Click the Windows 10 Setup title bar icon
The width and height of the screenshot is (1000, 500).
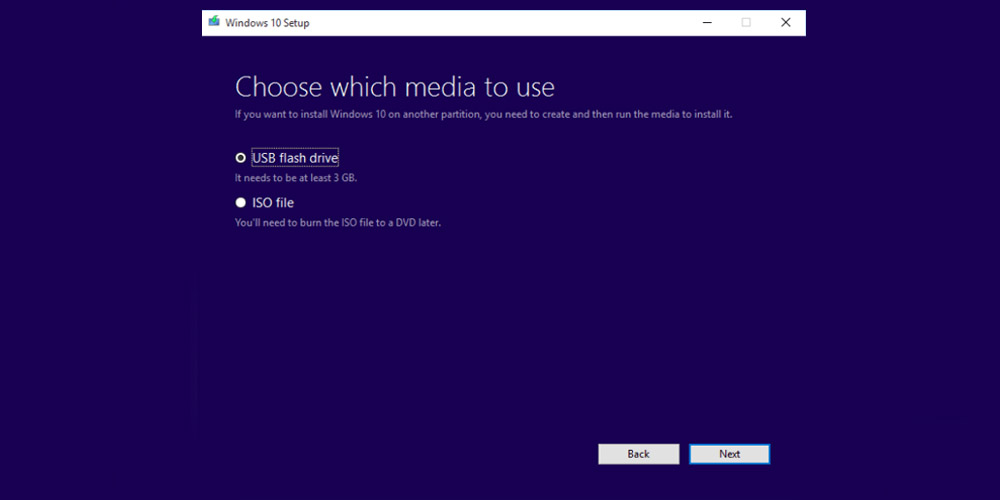point(214,22)
